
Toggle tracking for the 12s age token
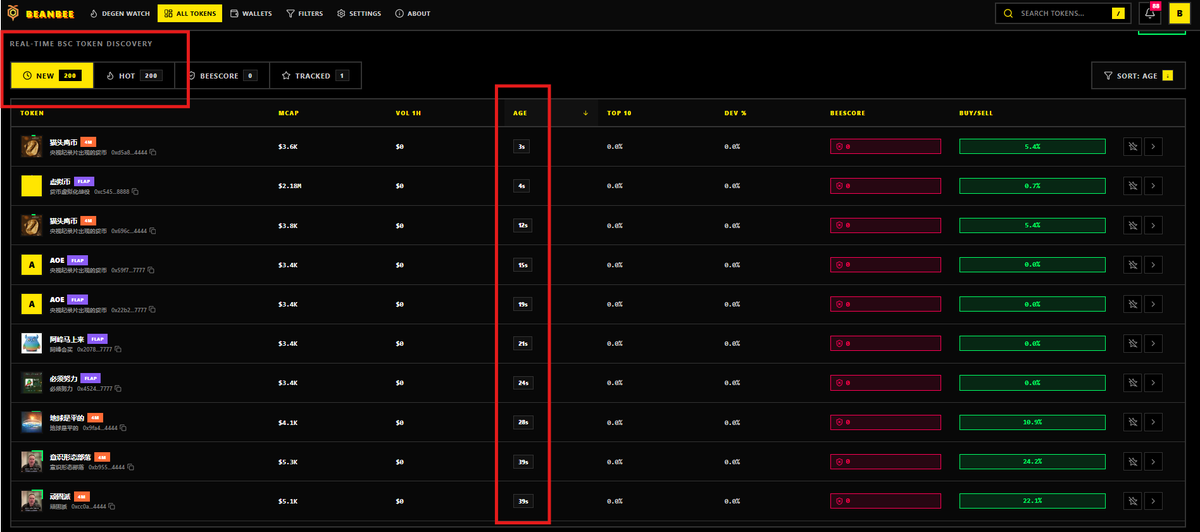[x=1132, y=225]
